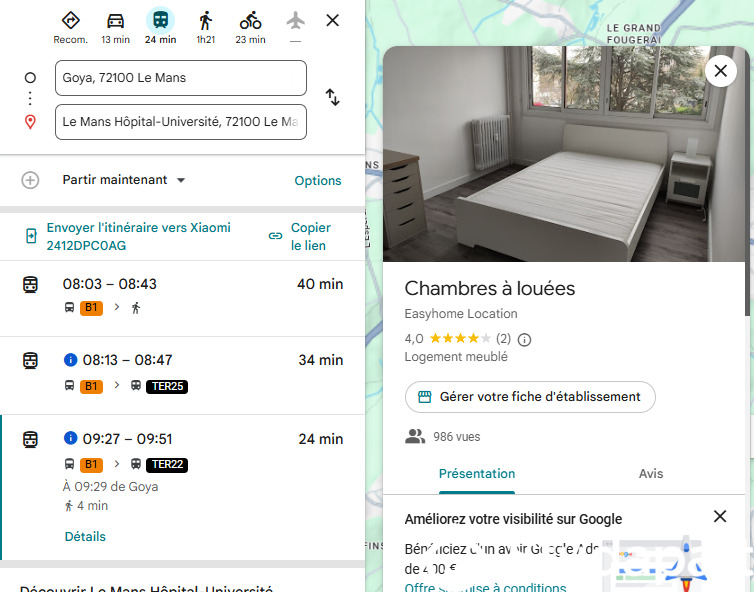The height and width of the screenshot is (592, 754).
Task: Switch to the Avis tab
Action: pyautogui.click(x=650, y=474)
